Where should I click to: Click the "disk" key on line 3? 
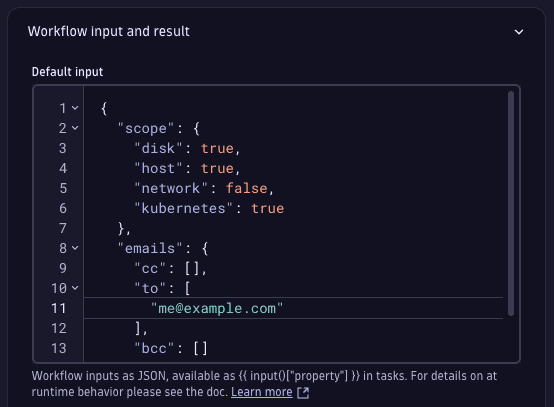tap(158, 148)
